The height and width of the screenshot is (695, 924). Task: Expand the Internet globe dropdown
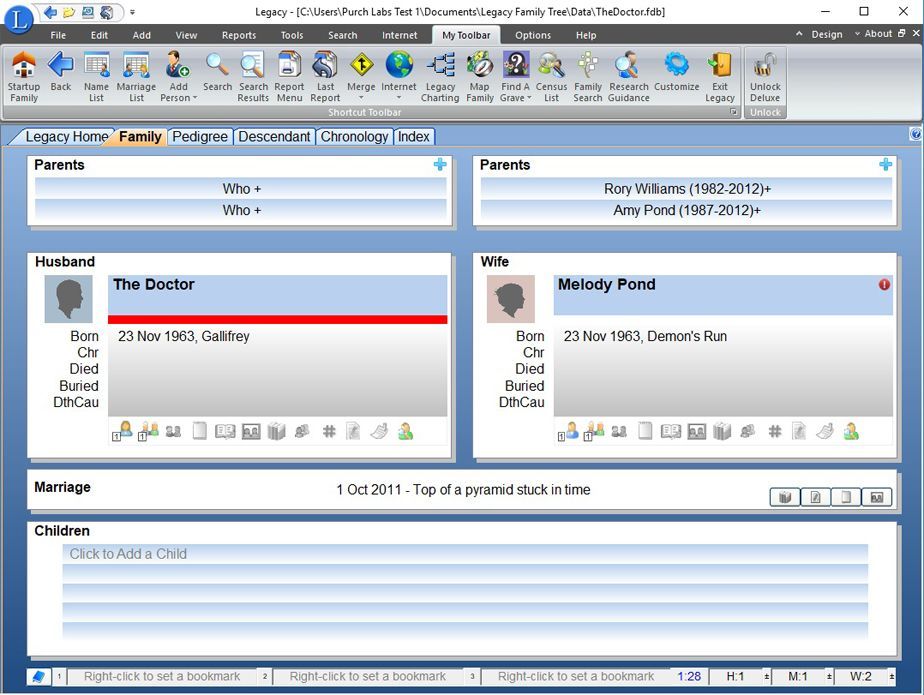click(x=399, y=98)
